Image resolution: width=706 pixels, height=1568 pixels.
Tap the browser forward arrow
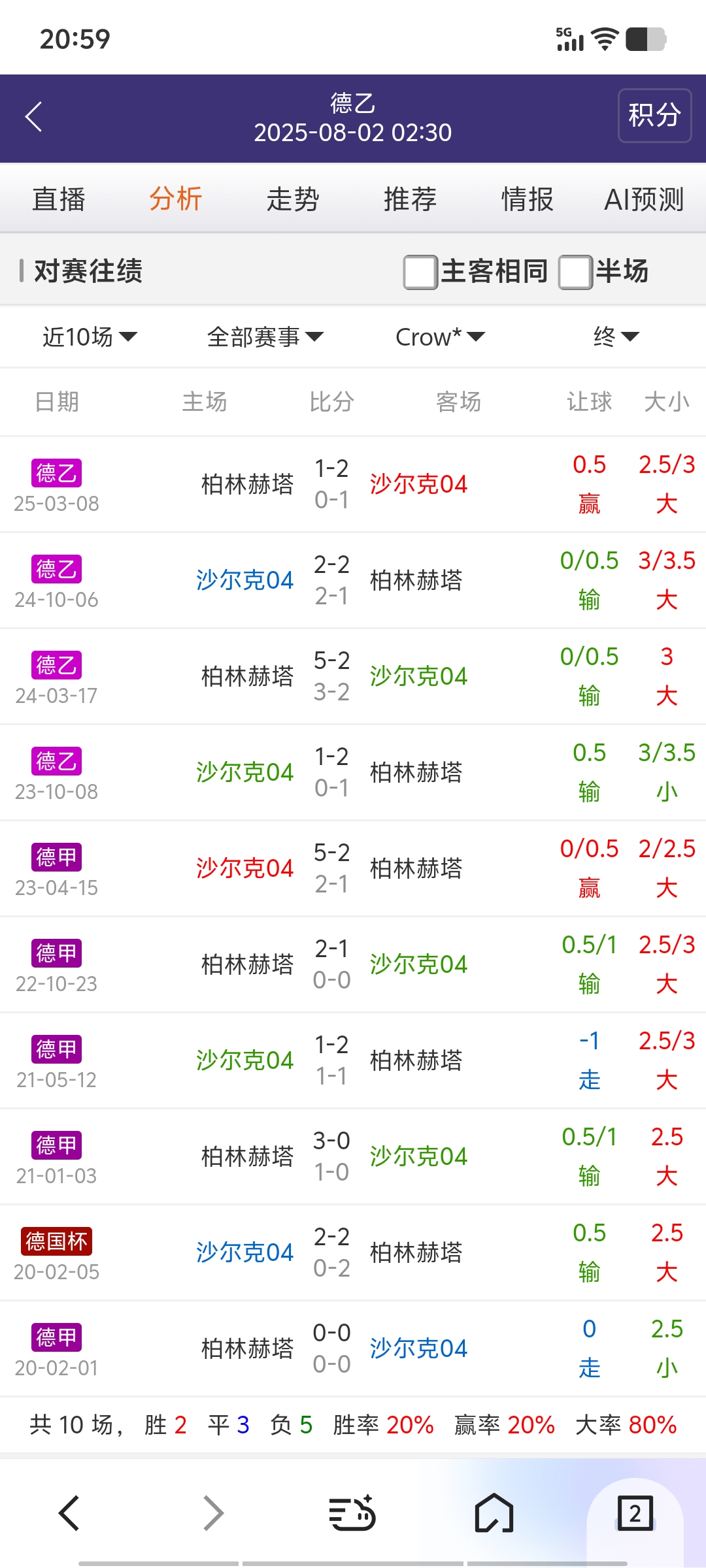pos(213,1512)
